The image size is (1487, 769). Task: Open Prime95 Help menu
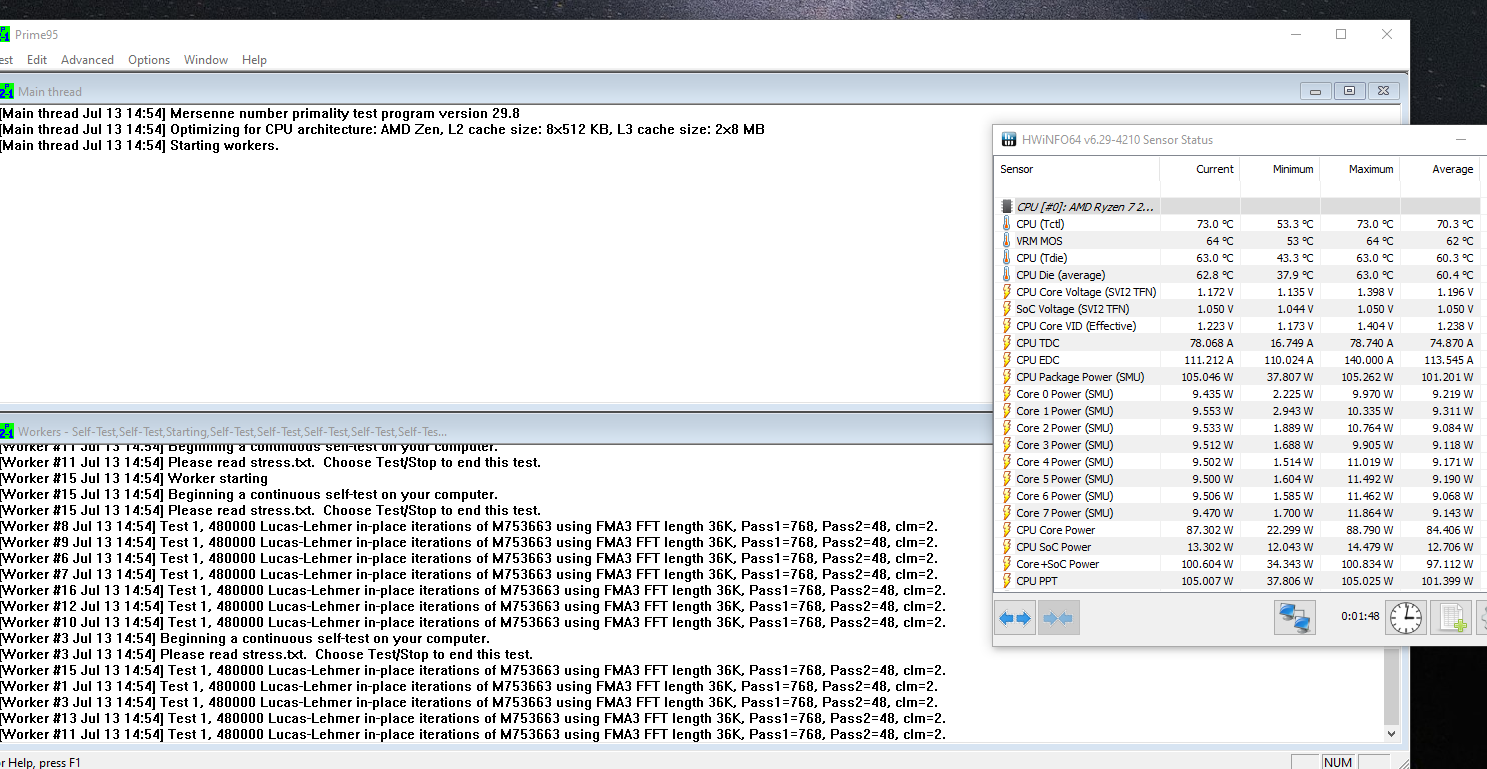click(254, 60)
